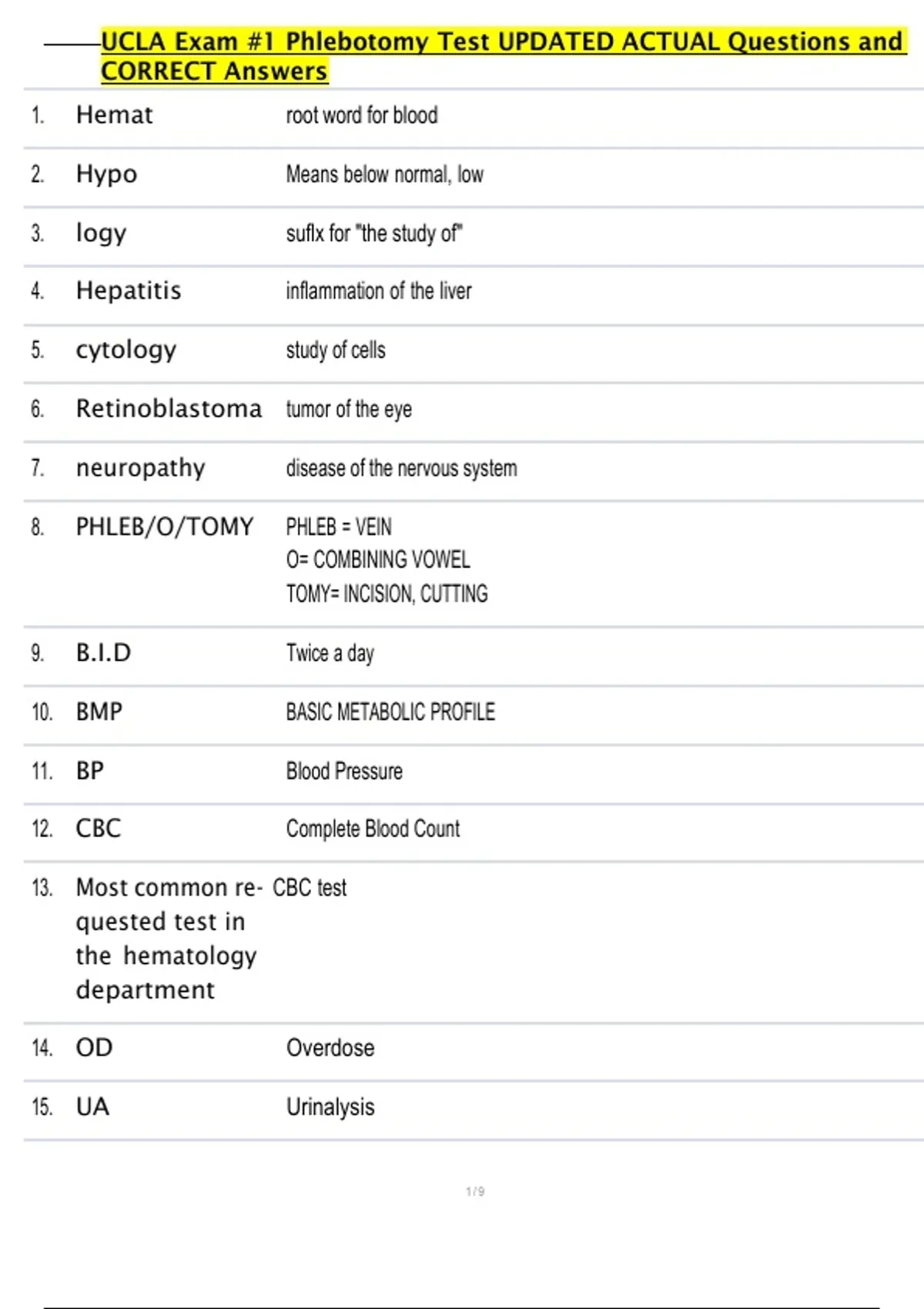Click the term Retinoblastoma

click(x=169, y=409)
